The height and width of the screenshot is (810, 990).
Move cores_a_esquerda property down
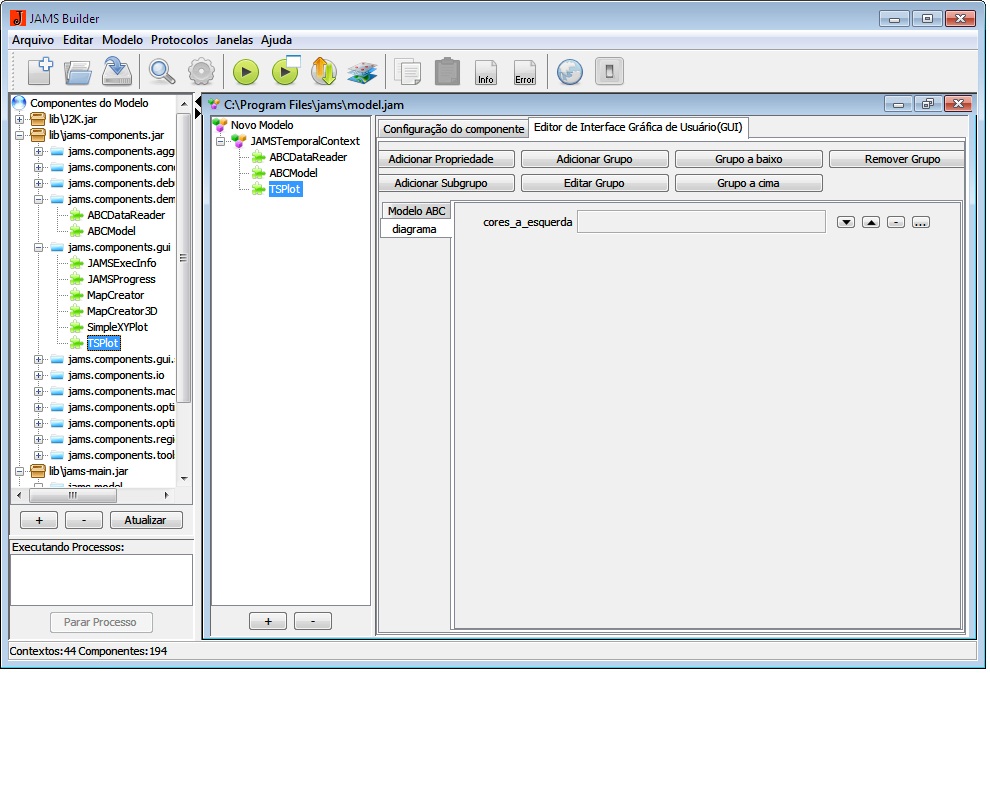tap(846, 222)
